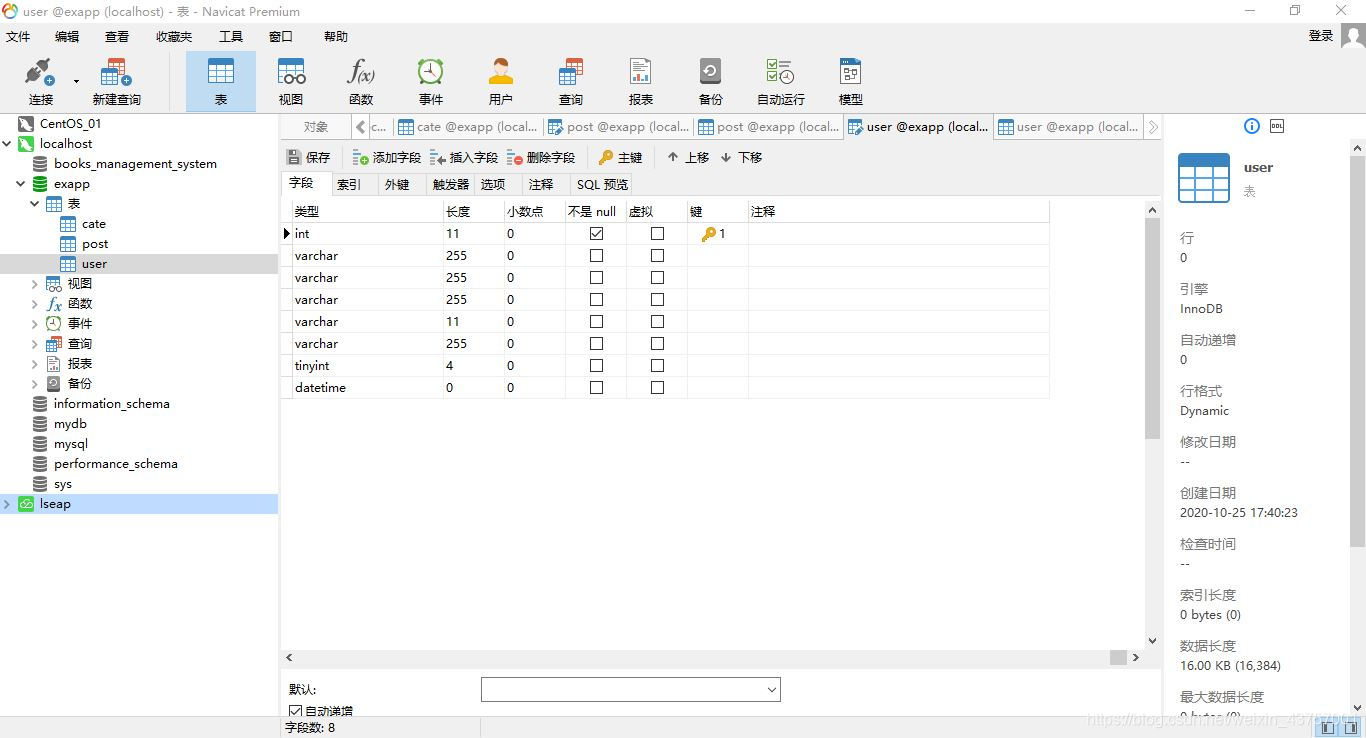Expand the 函数 node in tree
Screen dimensions: 1366x738
pos(35,304)
